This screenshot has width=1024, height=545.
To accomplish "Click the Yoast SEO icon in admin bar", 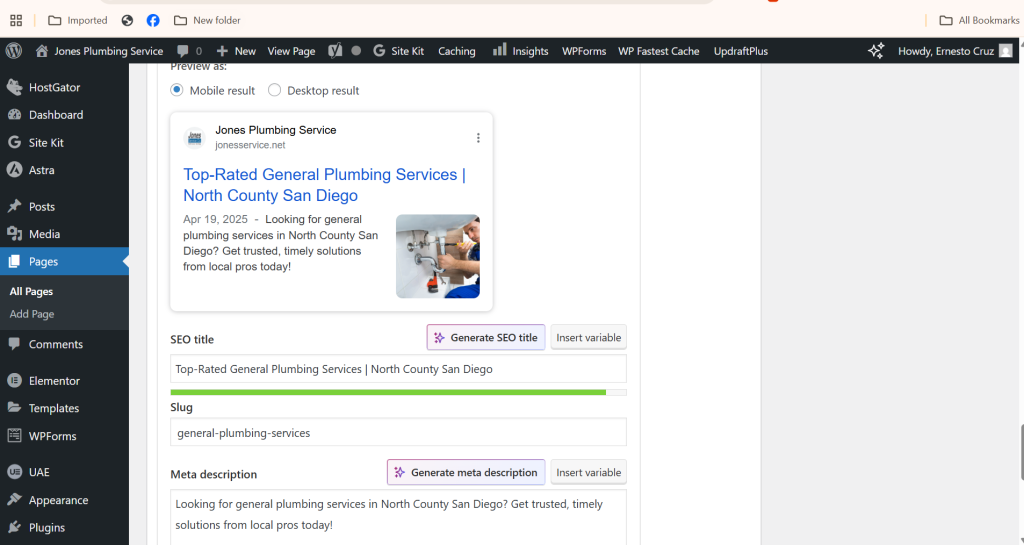I will [x=335, y=51].
